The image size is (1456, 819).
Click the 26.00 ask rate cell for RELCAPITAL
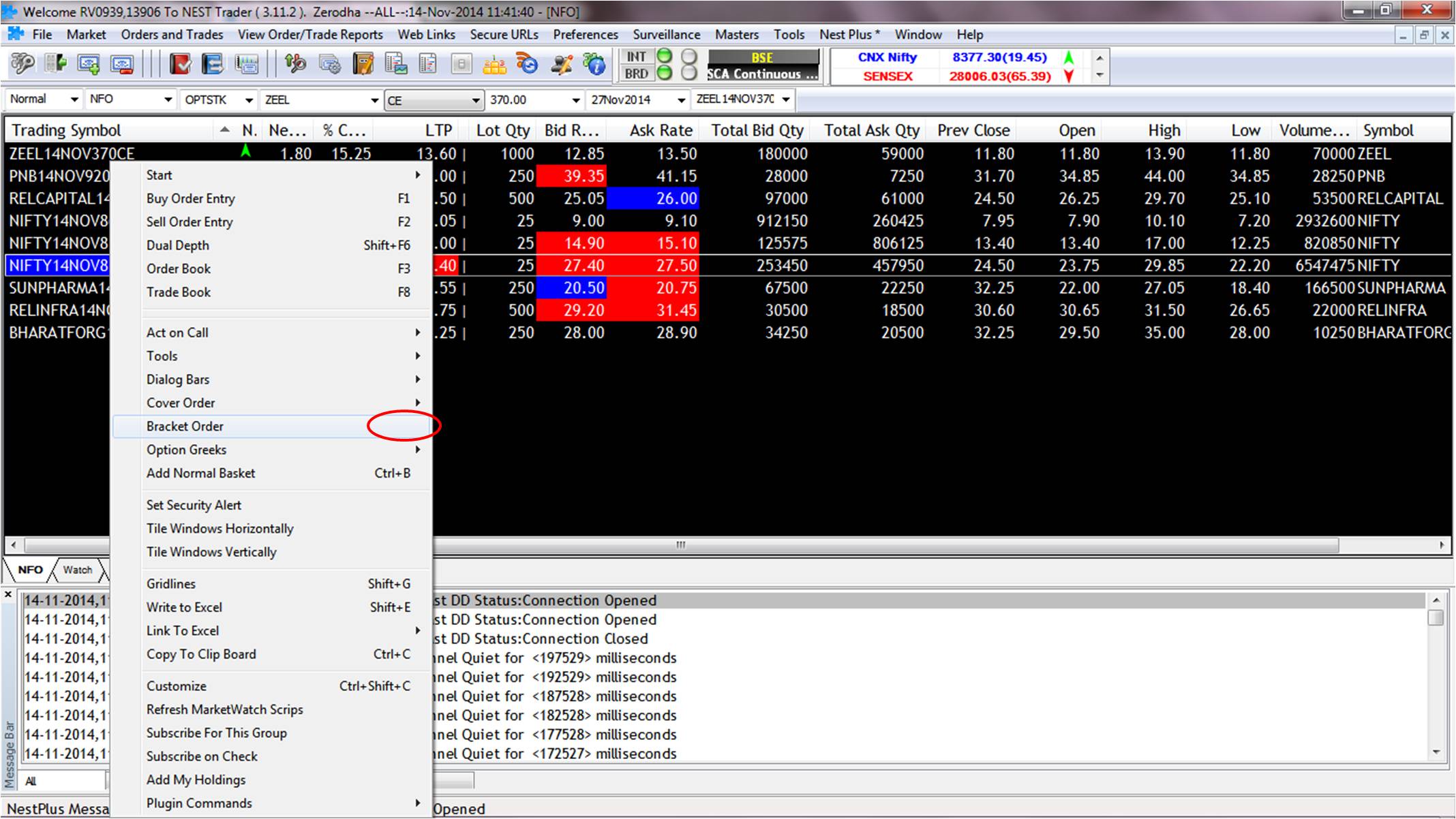653,198
